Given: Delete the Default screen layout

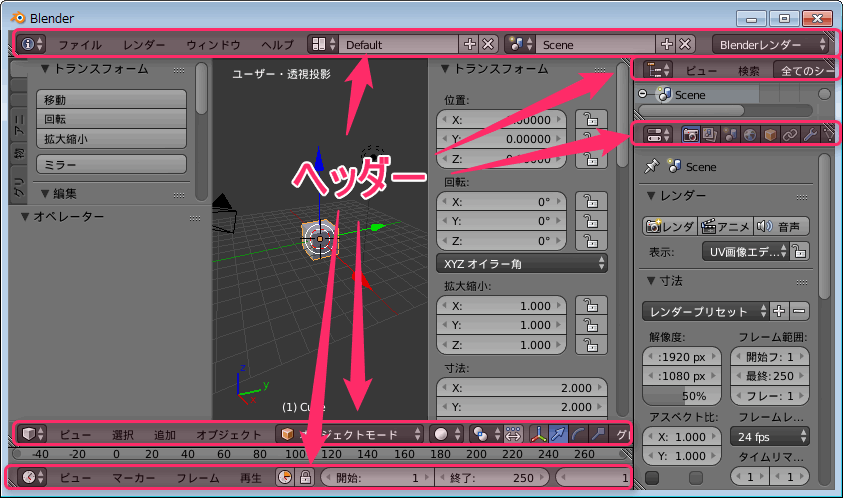Looking at the screenshot, I should coord(488,44).
